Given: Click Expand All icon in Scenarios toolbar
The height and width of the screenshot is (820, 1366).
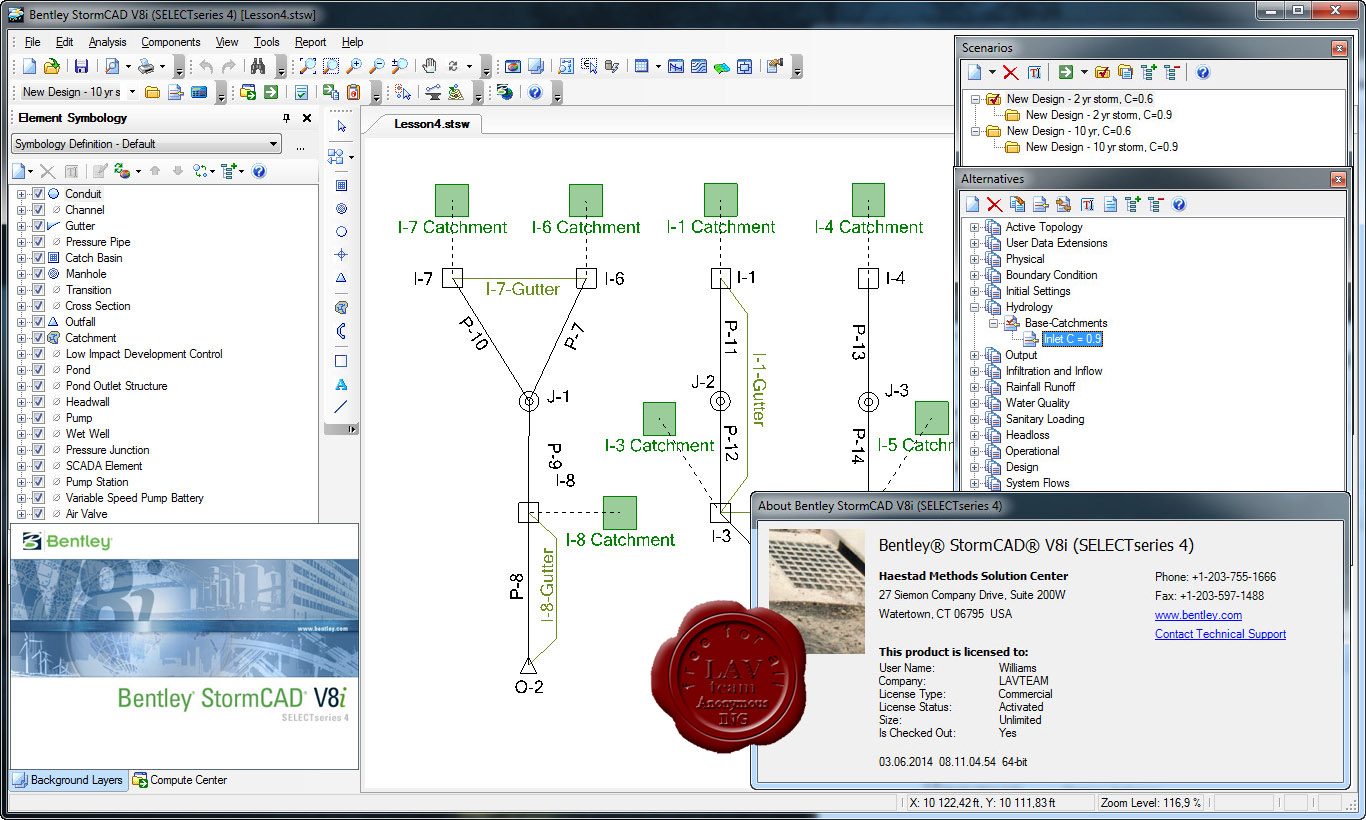Looking at the screenshot, I should point(1148,72).
